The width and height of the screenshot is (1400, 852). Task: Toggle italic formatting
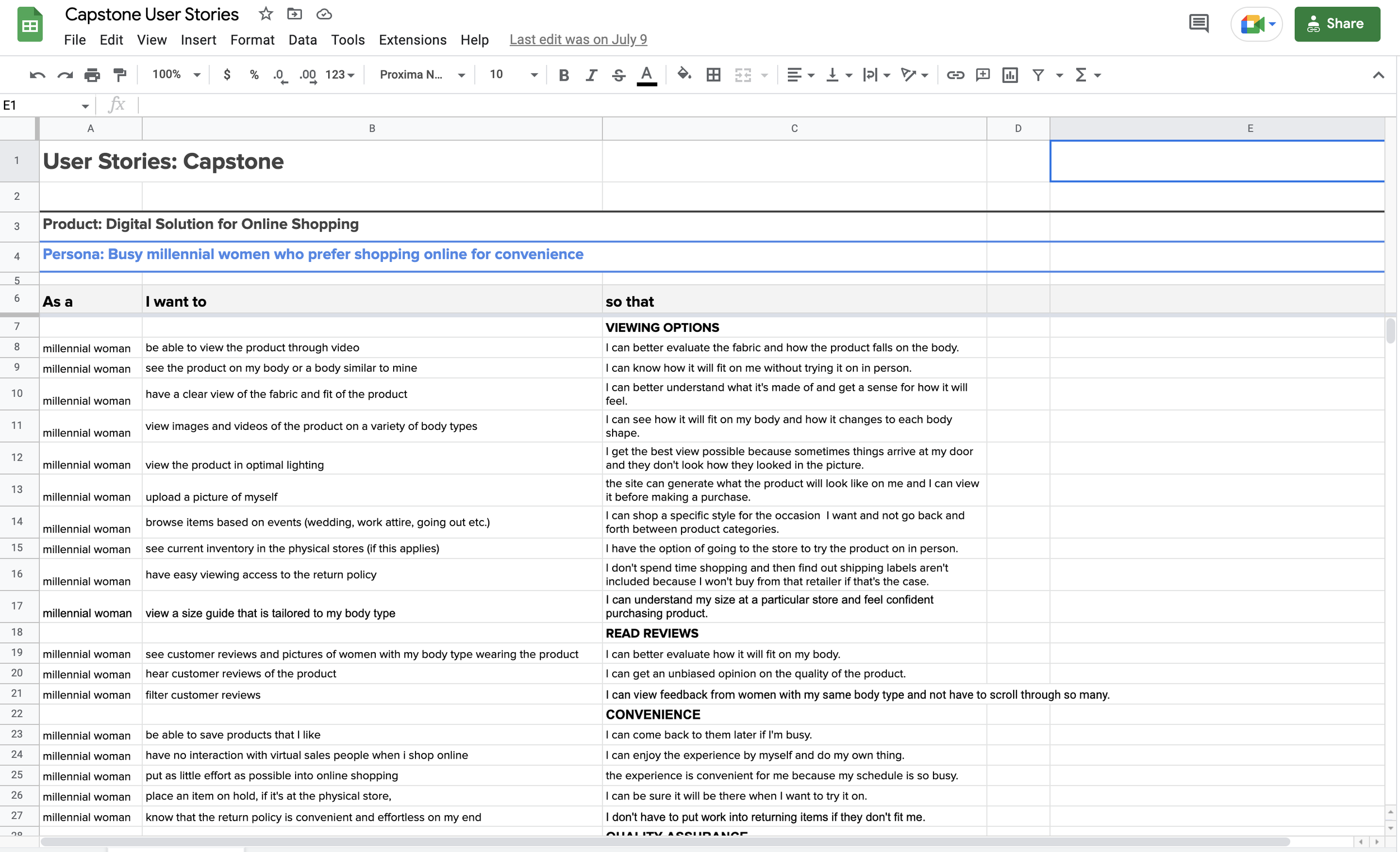[x=591, y=74]
